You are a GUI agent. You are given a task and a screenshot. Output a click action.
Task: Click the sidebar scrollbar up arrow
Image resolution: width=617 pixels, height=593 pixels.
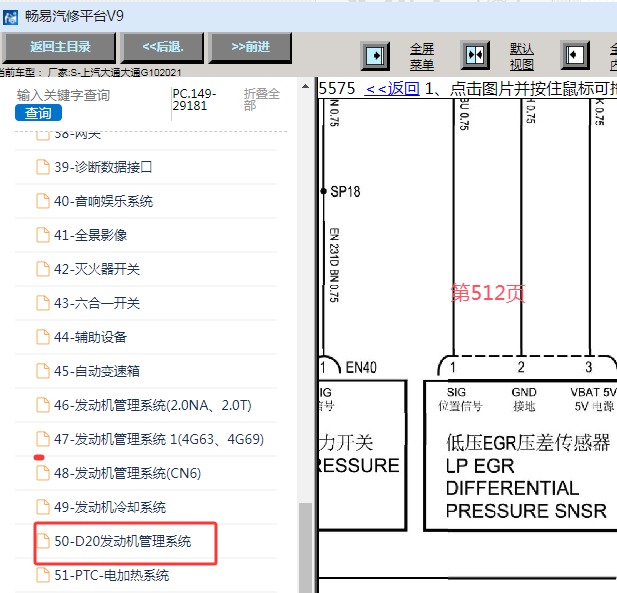click(305, 86)
